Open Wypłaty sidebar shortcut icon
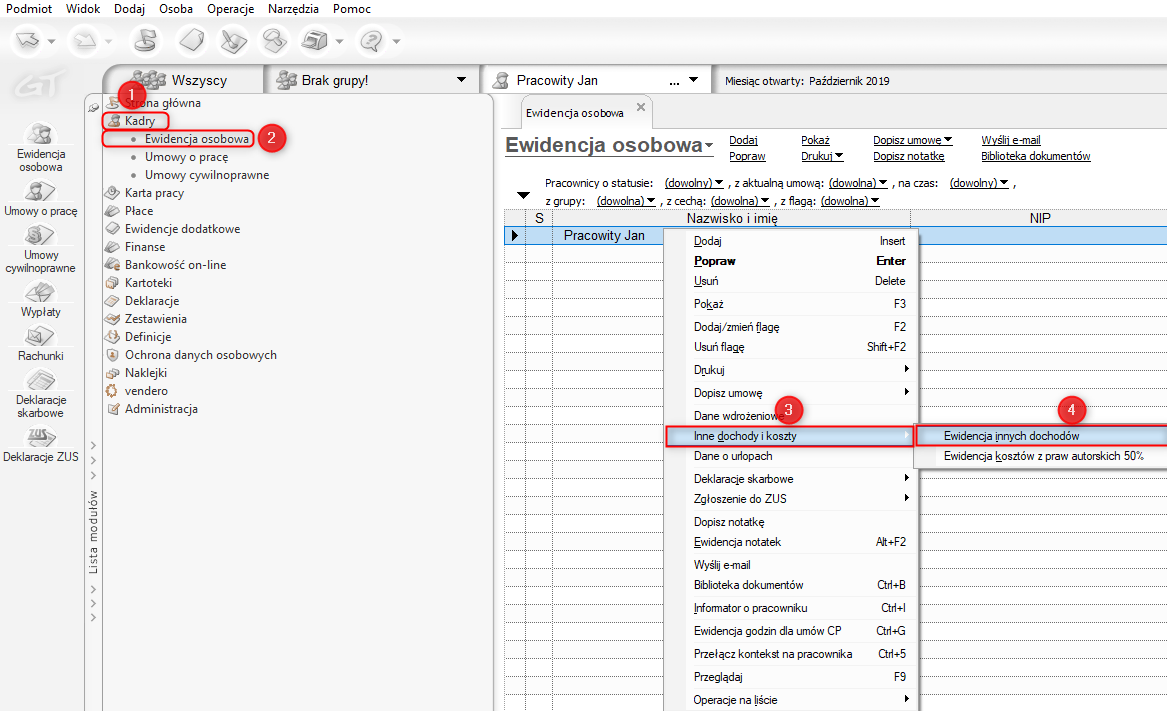 (x=40, y=293)
